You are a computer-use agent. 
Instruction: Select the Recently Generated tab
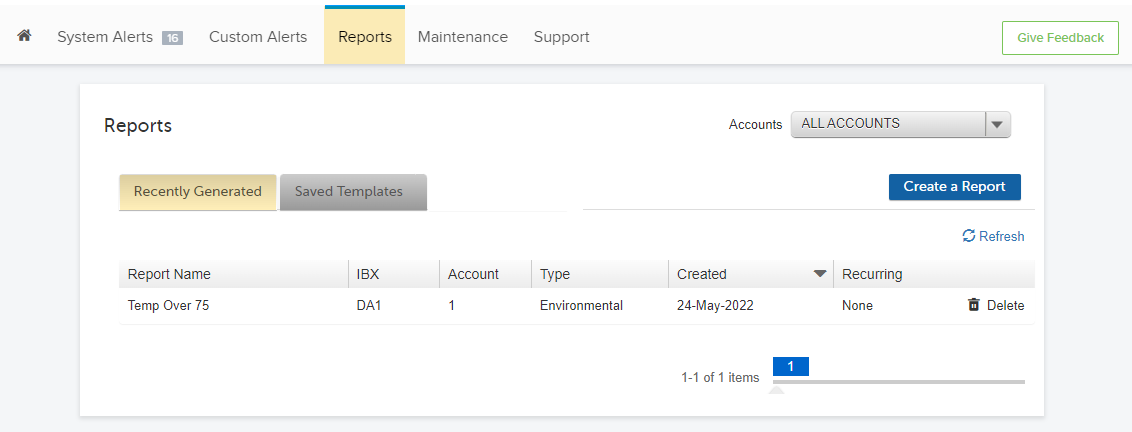[x=198, y=192]
